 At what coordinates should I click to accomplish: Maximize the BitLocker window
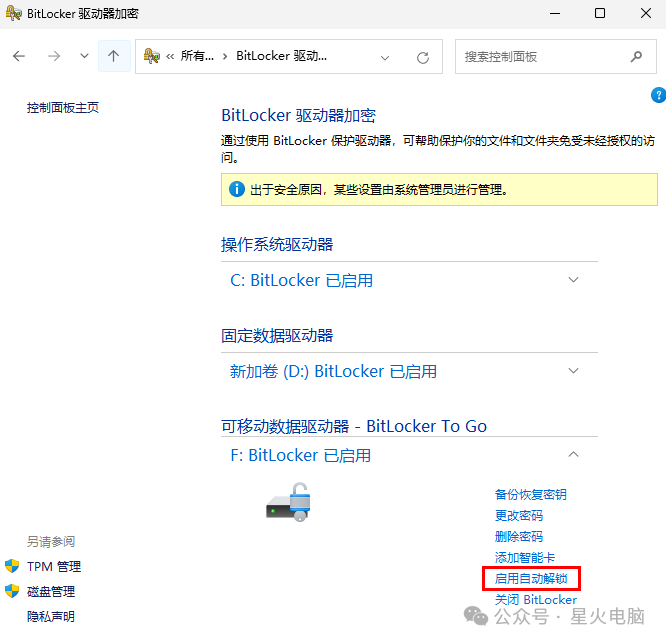600,13
